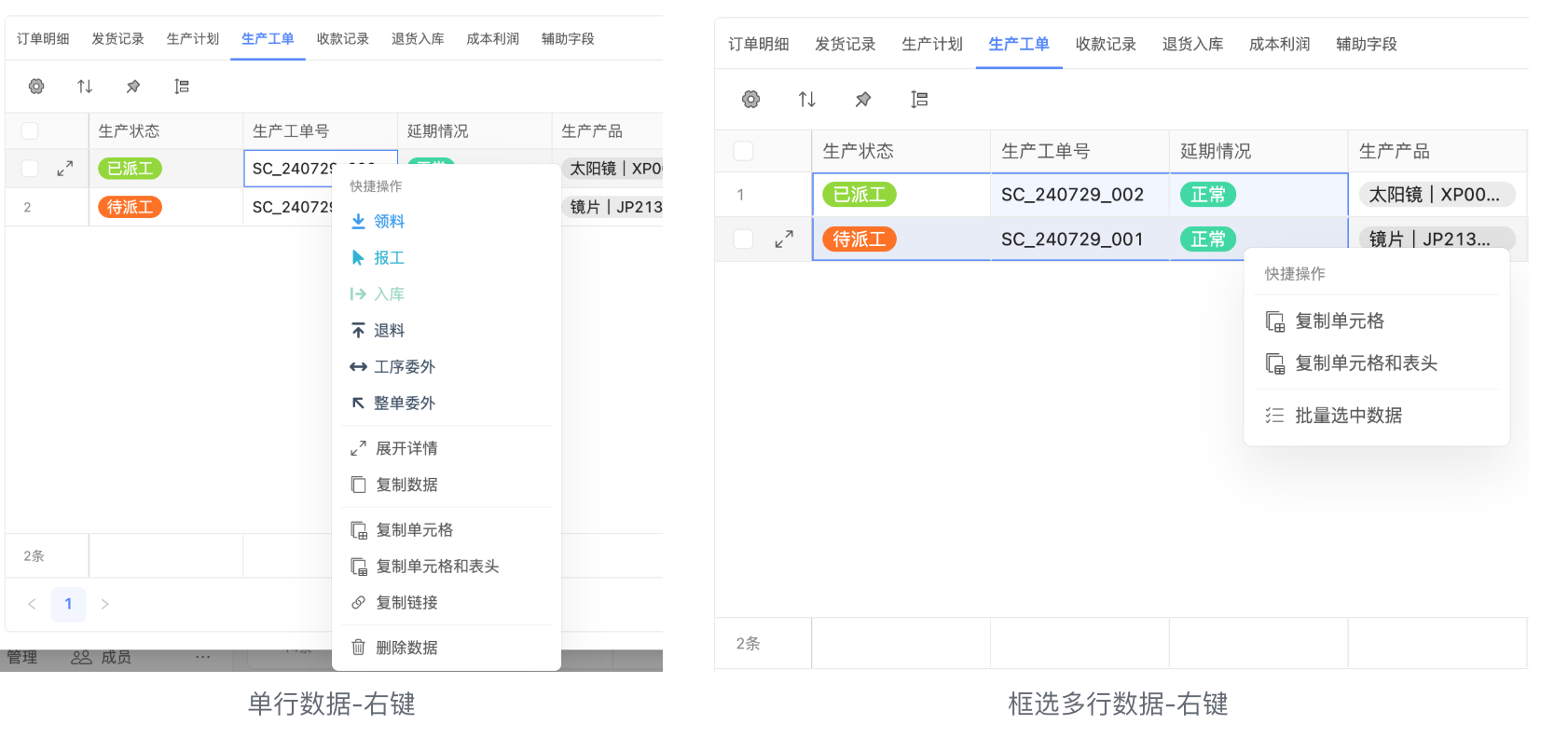Click the pin icon in left panel toolbar
Image resolution: width=1568 pixels, height=738 pixels.
[x=133, y=87]
